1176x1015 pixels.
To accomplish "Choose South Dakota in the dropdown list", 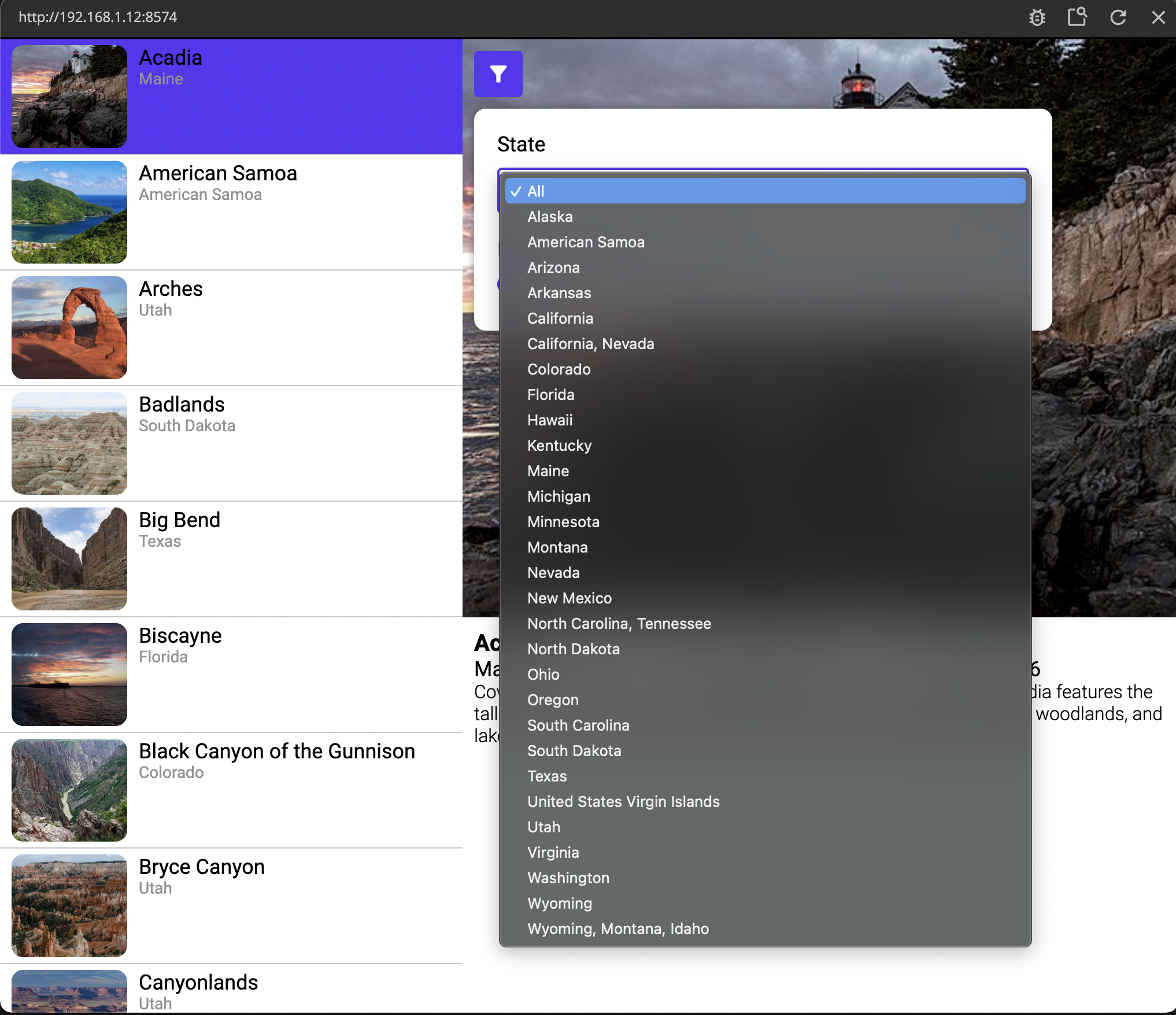I will tap(765, 751).
